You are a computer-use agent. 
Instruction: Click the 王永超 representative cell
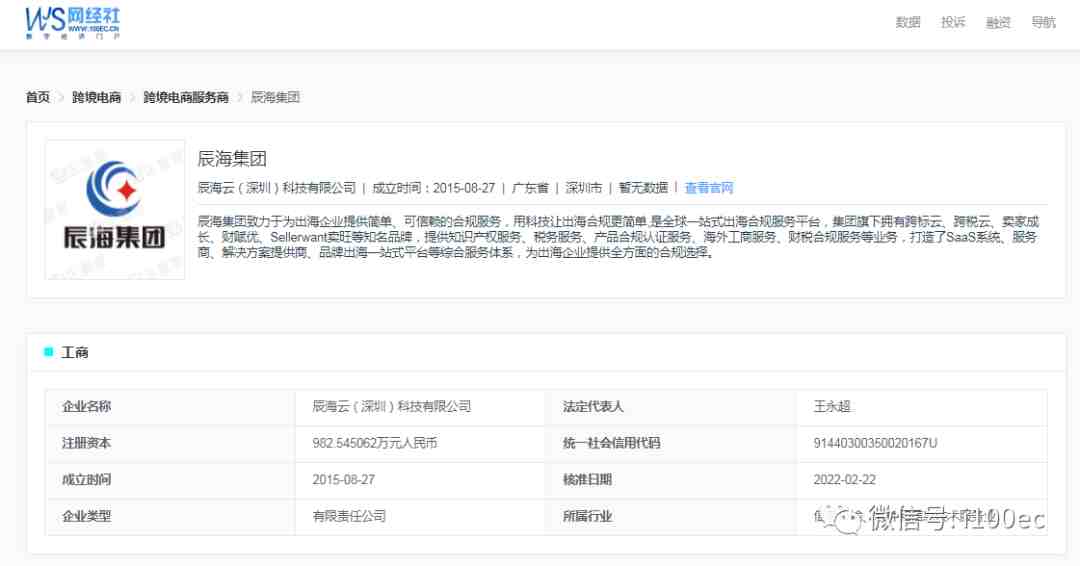click(x=922, y=406)
